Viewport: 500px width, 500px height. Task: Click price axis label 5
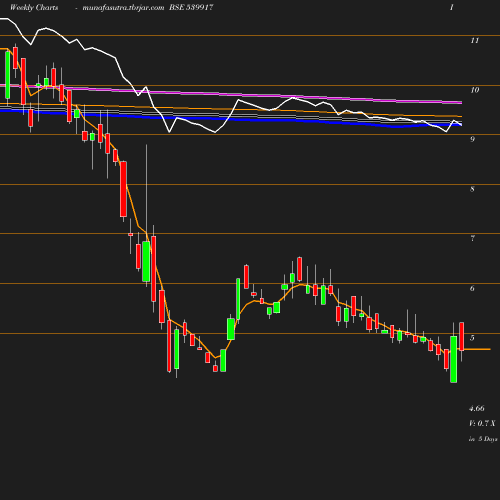[x=472, y=338]
